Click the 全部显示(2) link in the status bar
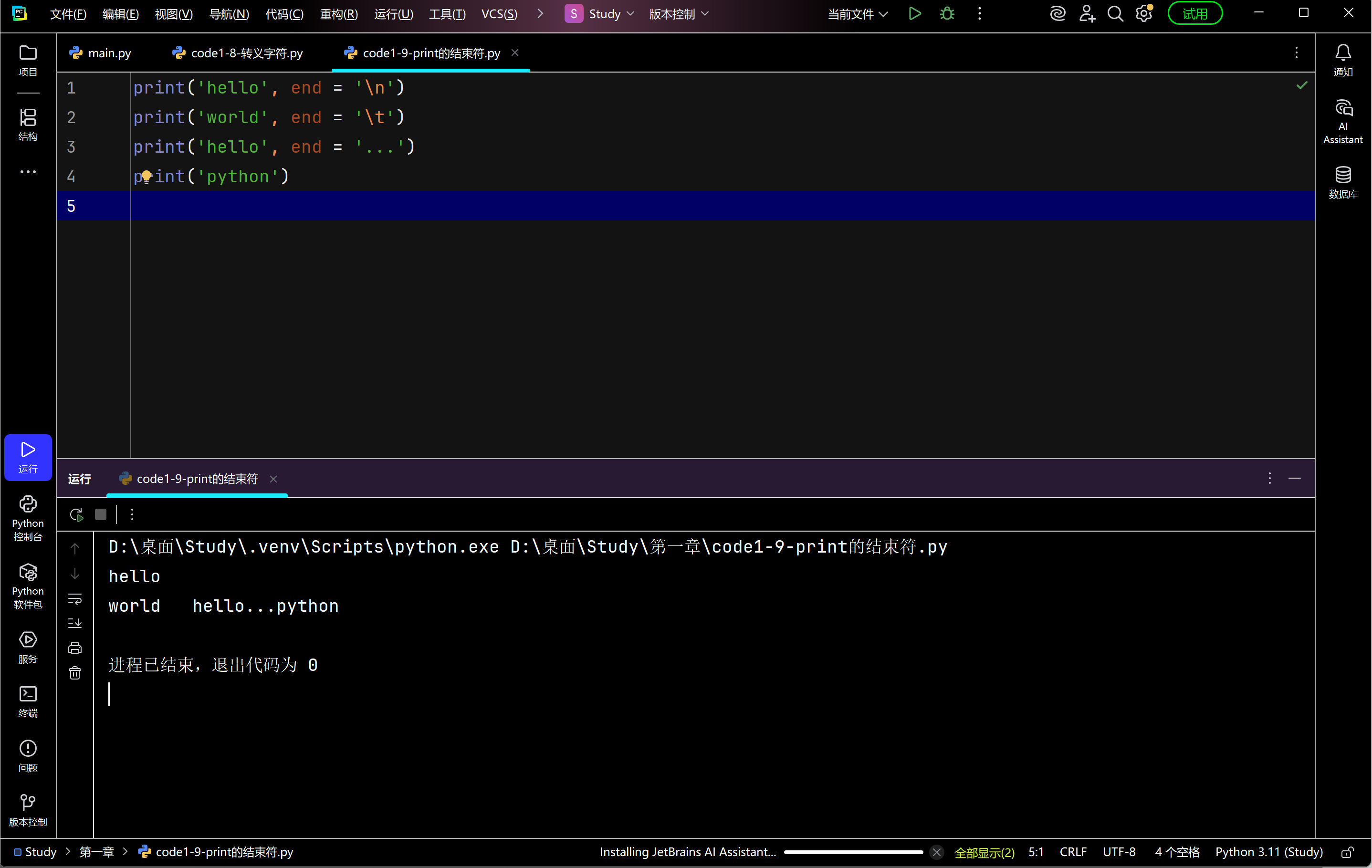This screenshot has width=1372, height=868. tap(984, 852)
